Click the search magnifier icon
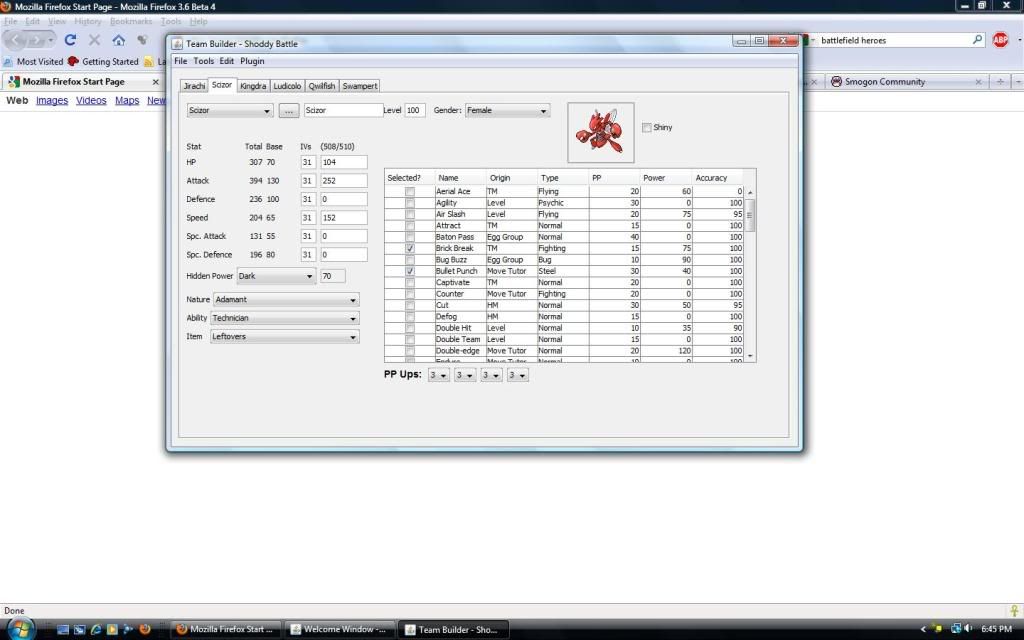1024x640 pixels. [978, 40]
